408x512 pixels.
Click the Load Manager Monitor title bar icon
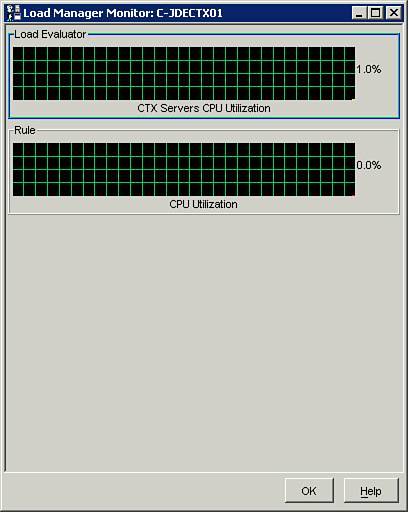[14, 13]
